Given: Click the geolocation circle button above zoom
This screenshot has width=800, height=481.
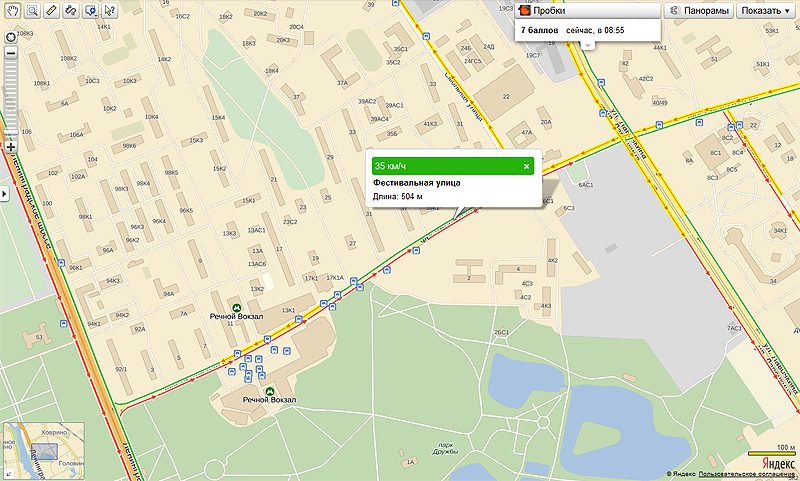Looking at the screenshot, I should [x=11, y=38].
